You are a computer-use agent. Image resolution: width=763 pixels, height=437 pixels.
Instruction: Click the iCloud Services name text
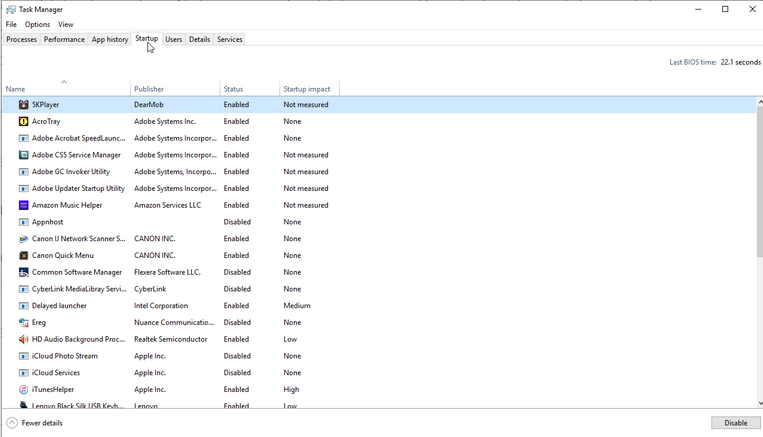56,373
